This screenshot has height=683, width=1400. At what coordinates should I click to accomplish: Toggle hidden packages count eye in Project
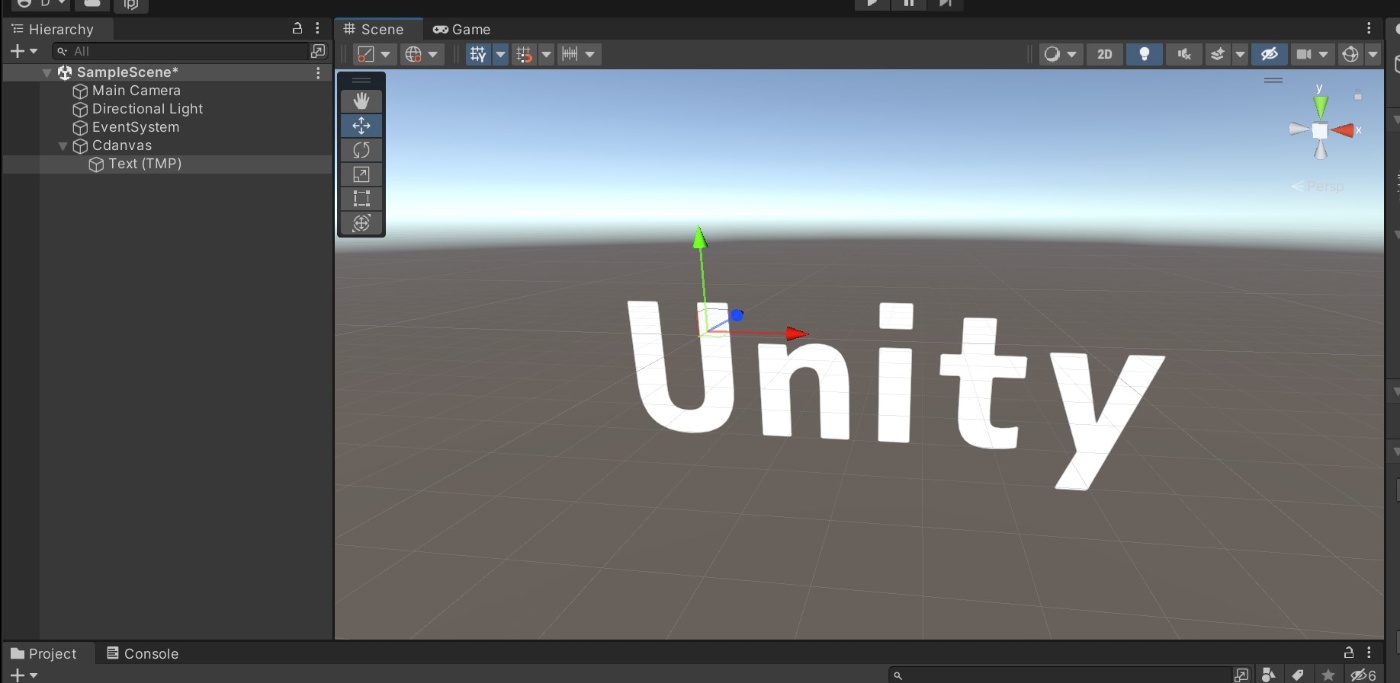tap(1363, 675)
